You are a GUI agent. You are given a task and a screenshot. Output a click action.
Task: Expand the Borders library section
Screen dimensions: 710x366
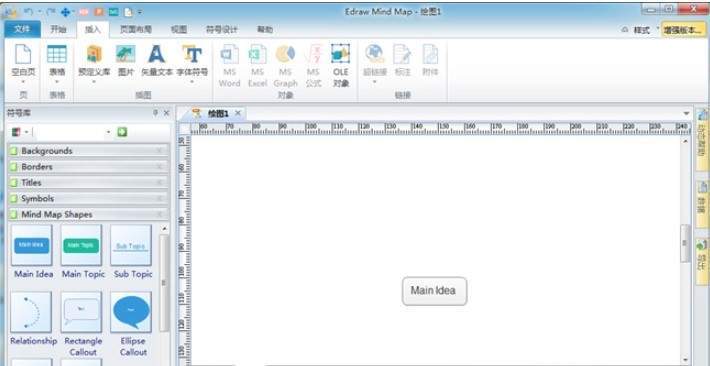[x=89, y=167]
